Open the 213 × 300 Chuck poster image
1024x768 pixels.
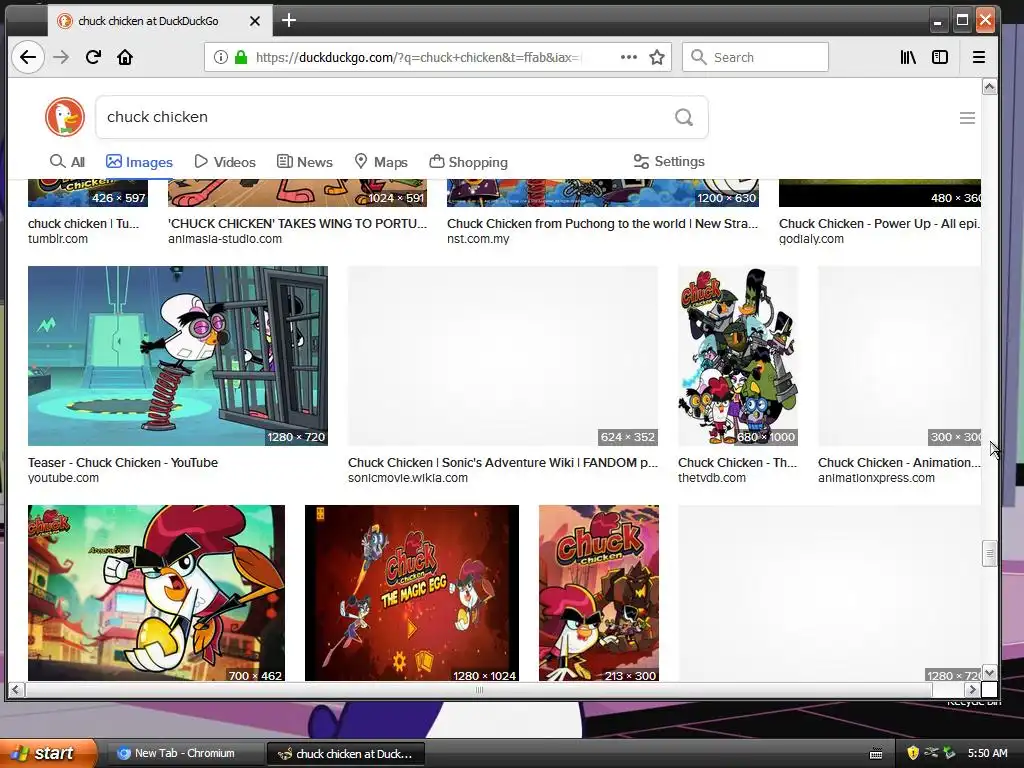coord(599,593)
